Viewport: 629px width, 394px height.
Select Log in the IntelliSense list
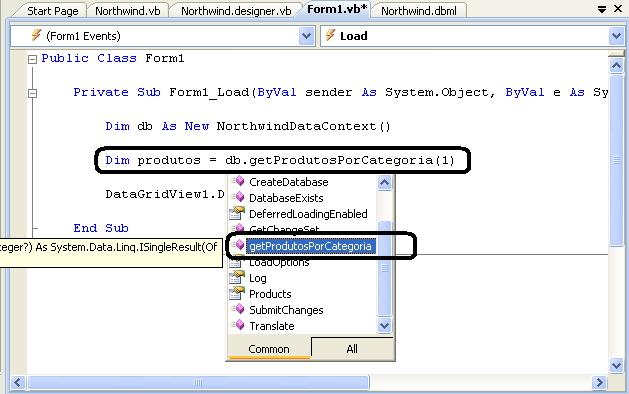(258, 278)
